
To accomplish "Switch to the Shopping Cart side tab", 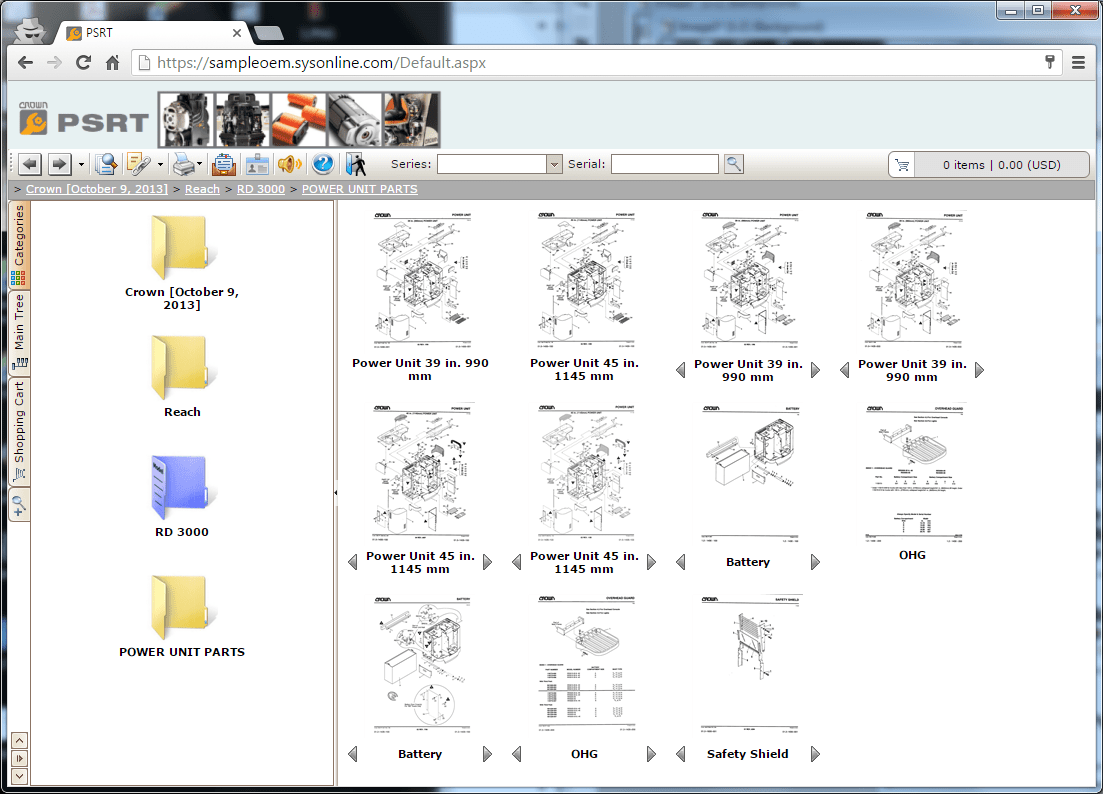I will pos(19,432).
